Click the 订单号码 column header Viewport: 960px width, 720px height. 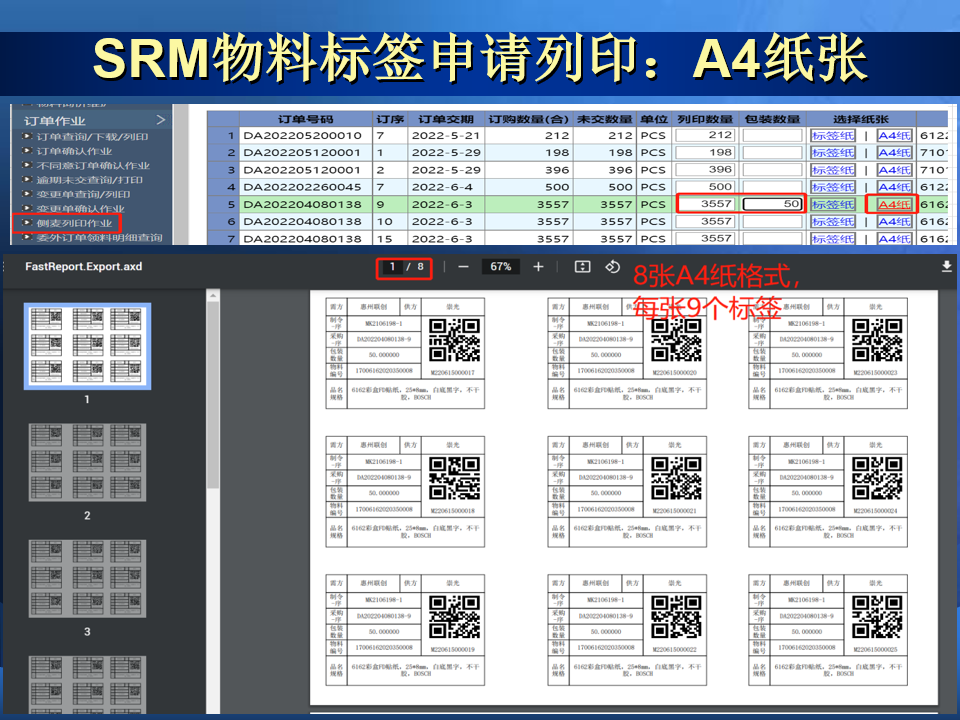pyautogui.click(x=306, y=119)
